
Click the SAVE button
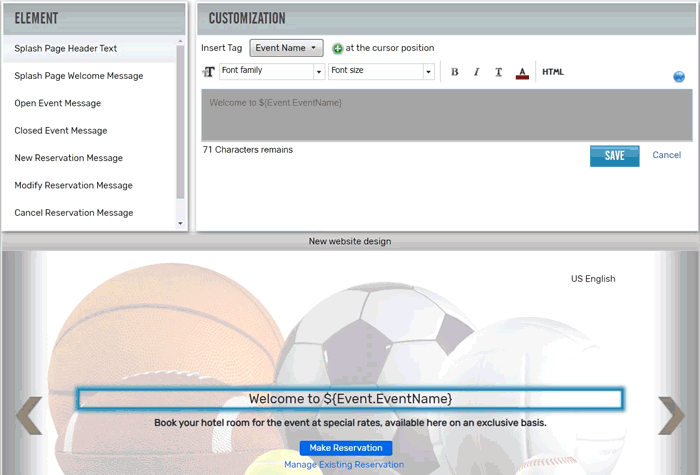(x=614, y=156)
